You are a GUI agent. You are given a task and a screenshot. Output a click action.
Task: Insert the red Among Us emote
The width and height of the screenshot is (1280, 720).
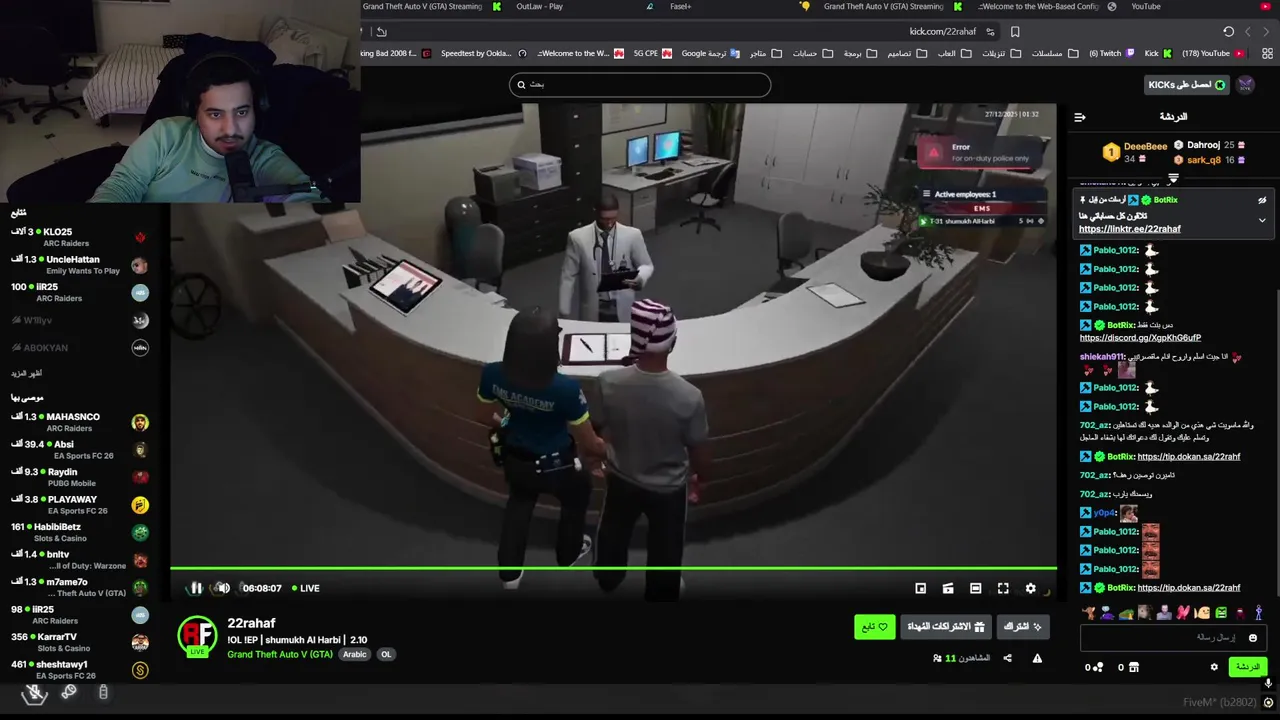click(x=1240, y=612)
